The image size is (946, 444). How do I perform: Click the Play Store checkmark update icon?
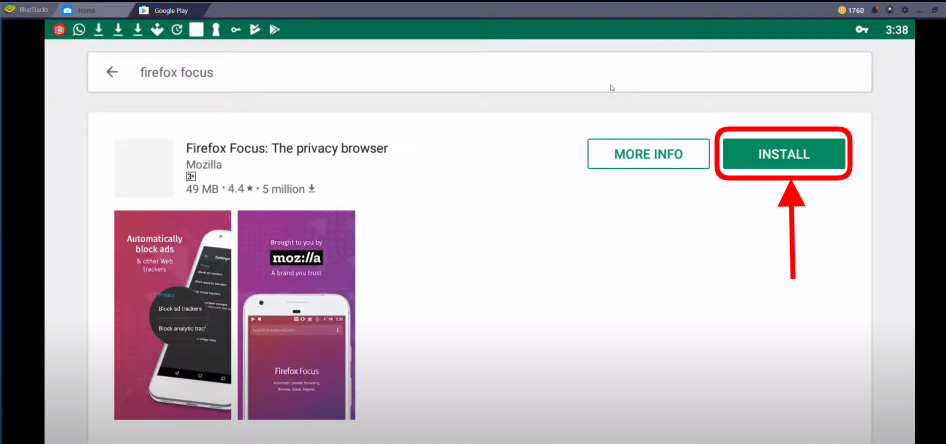pos(255,29)
